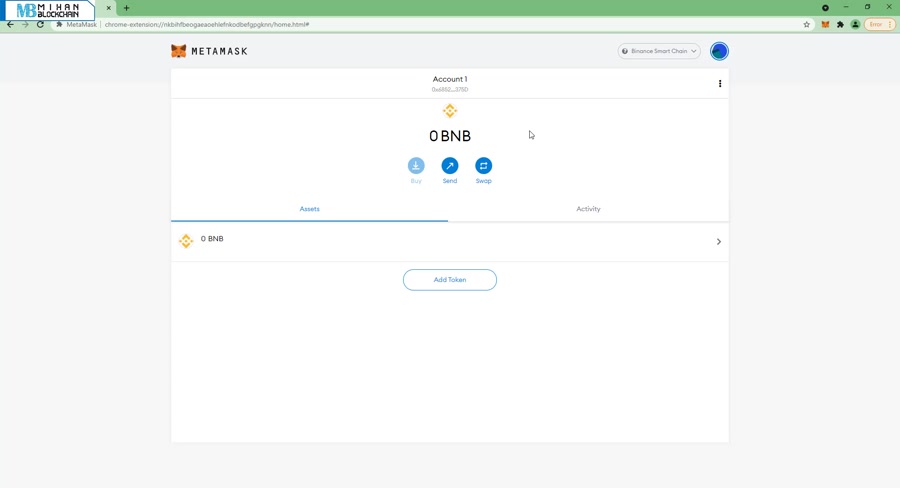
Task: Switch to the Assets tab
Action: tap(309, 209)
